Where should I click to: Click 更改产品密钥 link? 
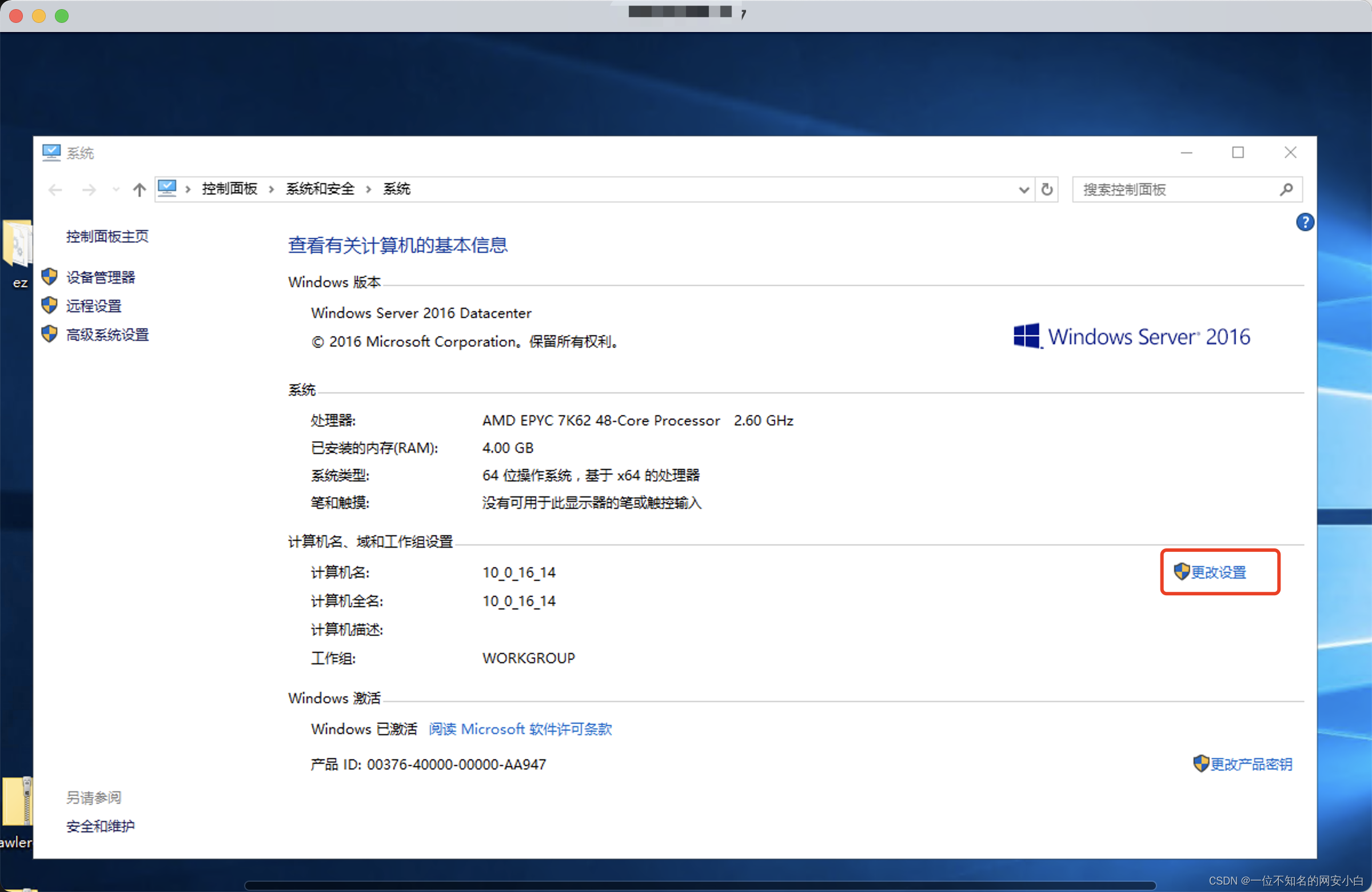pos(1250,764)
